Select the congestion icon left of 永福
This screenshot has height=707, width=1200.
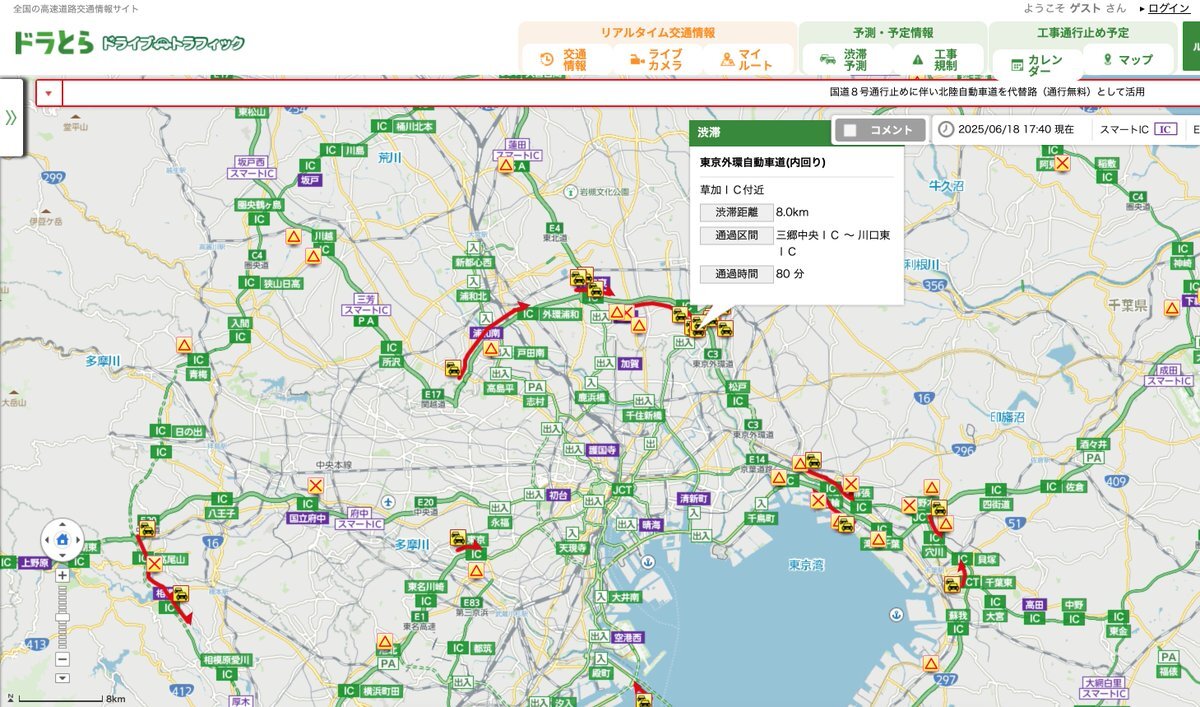coord(458,538)
